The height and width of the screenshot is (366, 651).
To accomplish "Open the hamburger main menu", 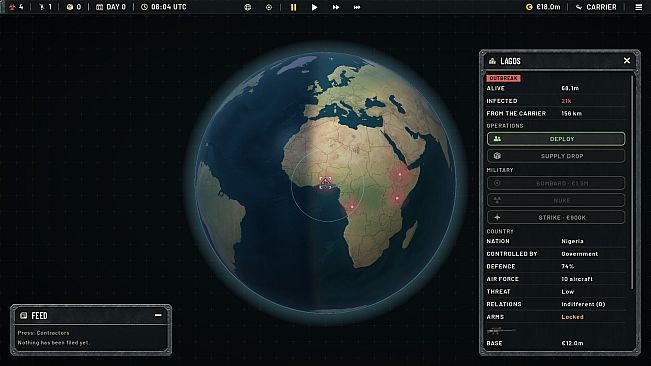I will tap(639, 7).
